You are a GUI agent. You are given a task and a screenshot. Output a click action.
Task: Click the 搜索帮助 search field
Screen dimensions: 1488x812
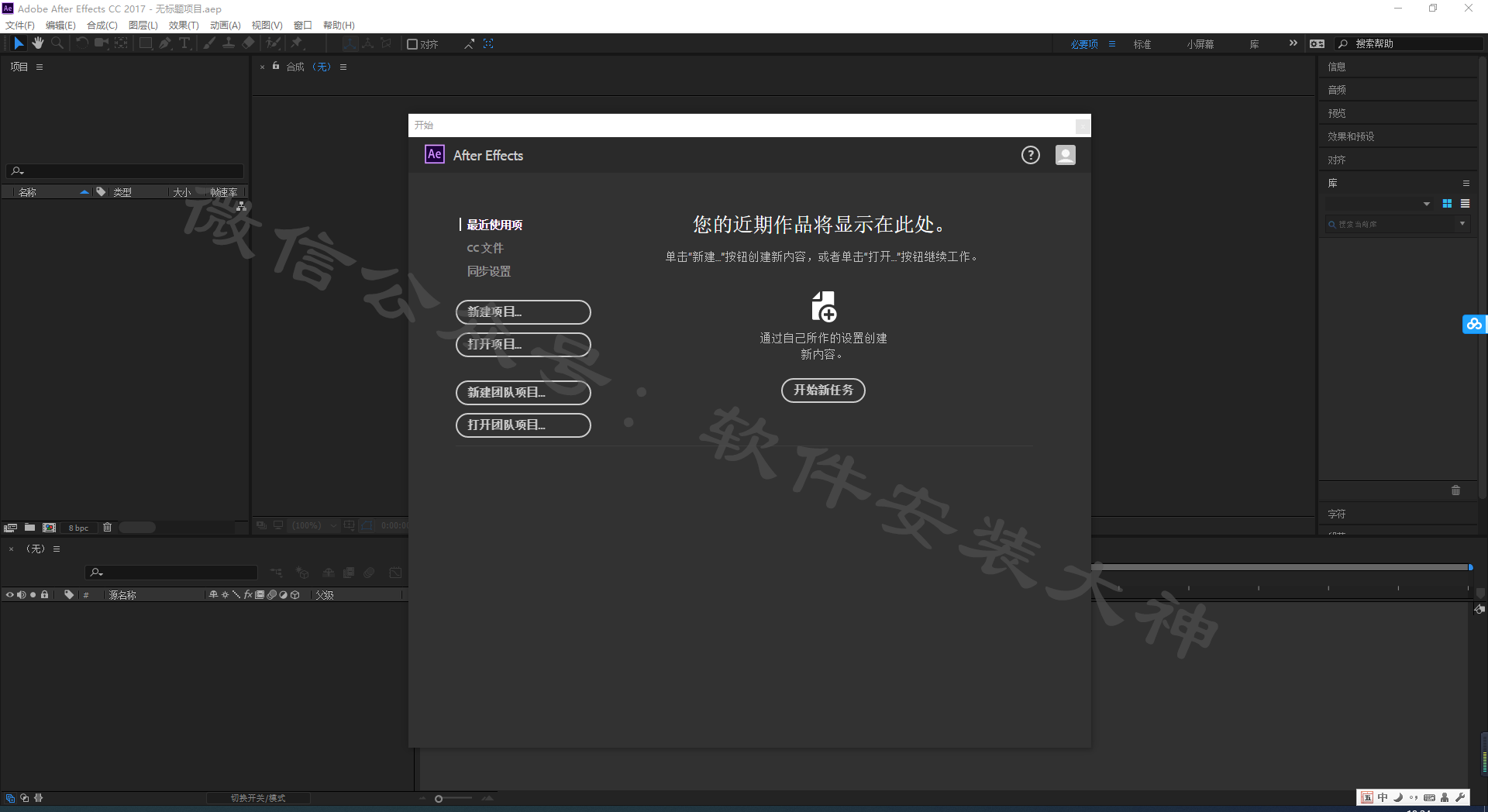(1410, 44)
